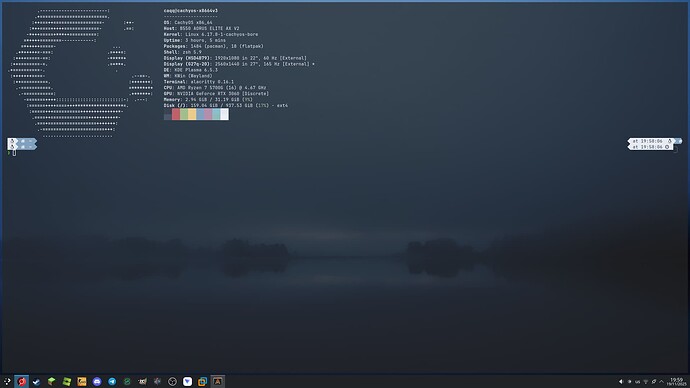Open the application launcher in the taskbar
The image size is (690, 388).
[7, 381]
